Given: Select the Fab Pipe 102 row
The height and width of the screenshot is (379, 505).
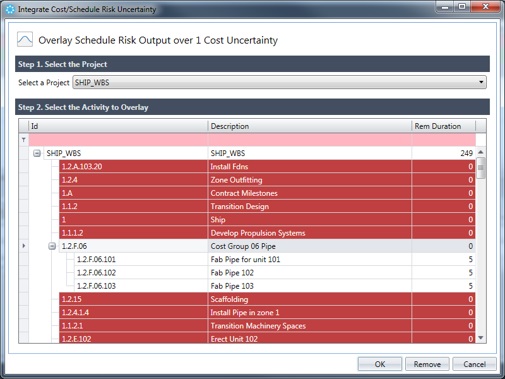Looking at the screenshot, I should tap(275, 273).
